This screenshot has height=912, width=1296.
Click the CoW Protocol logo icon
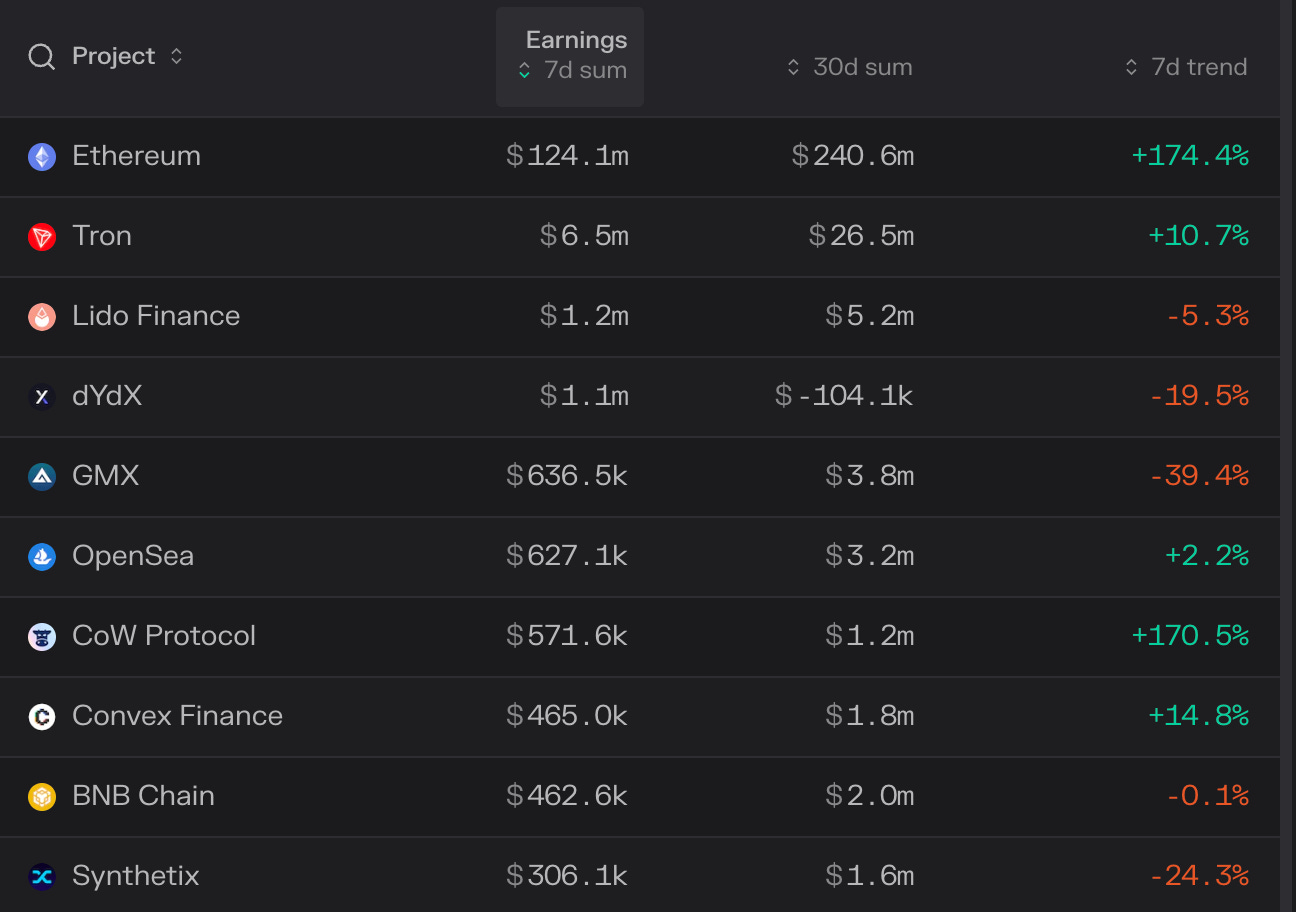[41, 637]
